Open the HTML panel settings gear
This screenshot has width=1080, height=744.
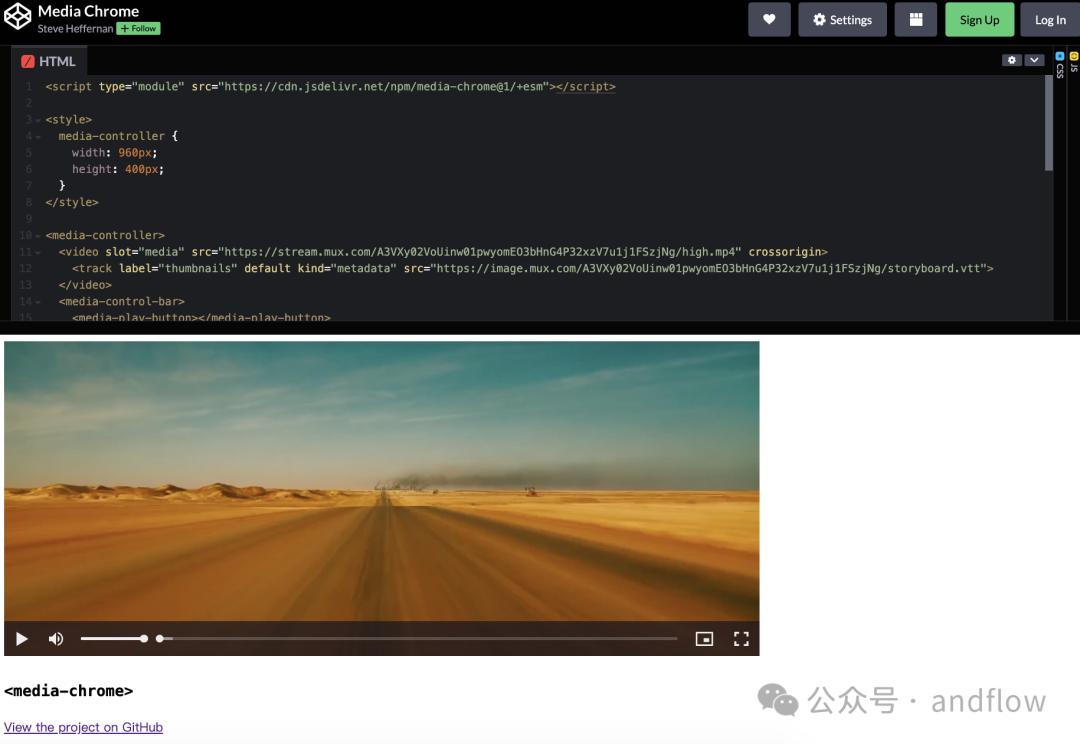coord(1012,60)
